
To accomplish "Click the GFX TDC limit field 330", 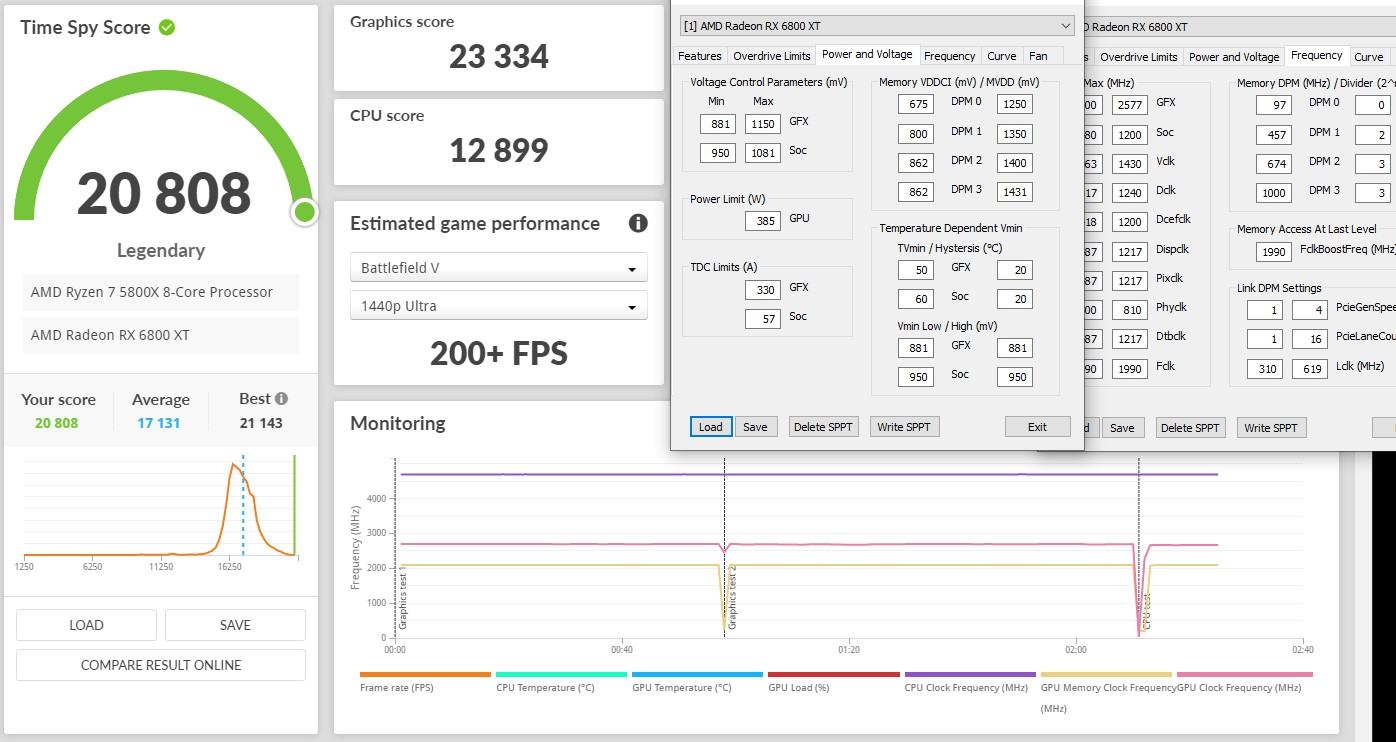I will click(763, 290).
